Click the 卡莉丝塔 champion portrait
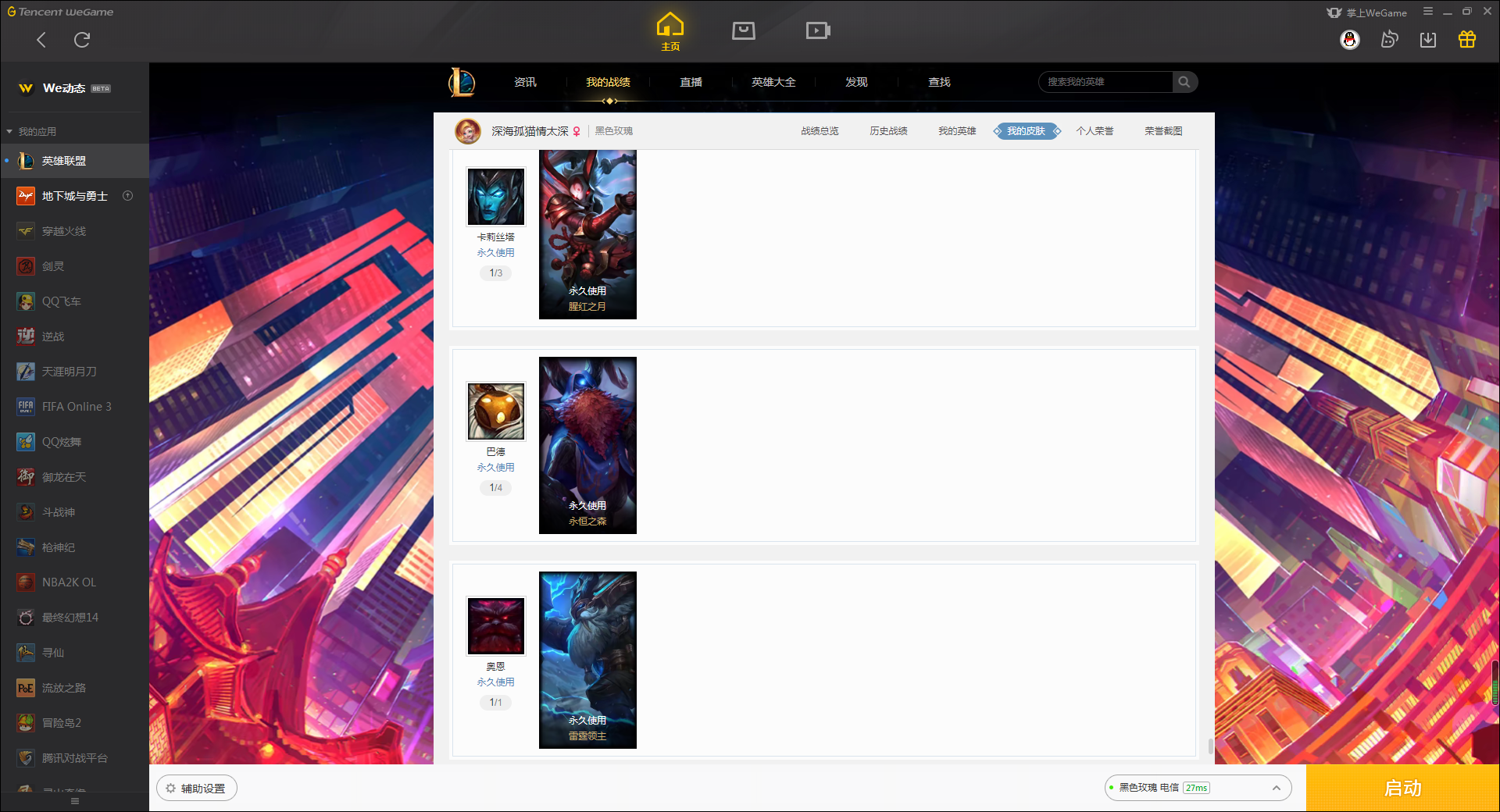 point(496,197)
